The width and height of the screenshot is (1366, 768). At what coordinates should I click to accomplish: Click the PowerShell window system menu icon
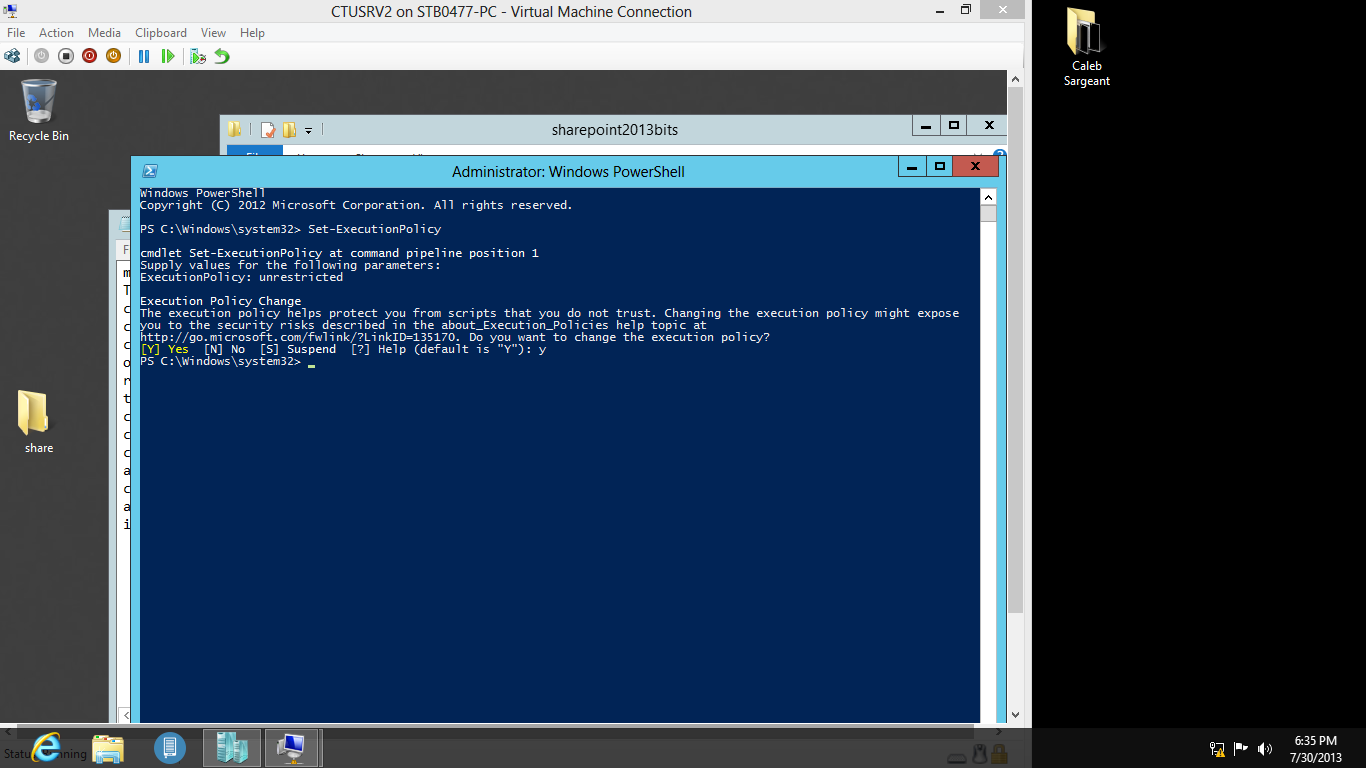tap(150, 171)
